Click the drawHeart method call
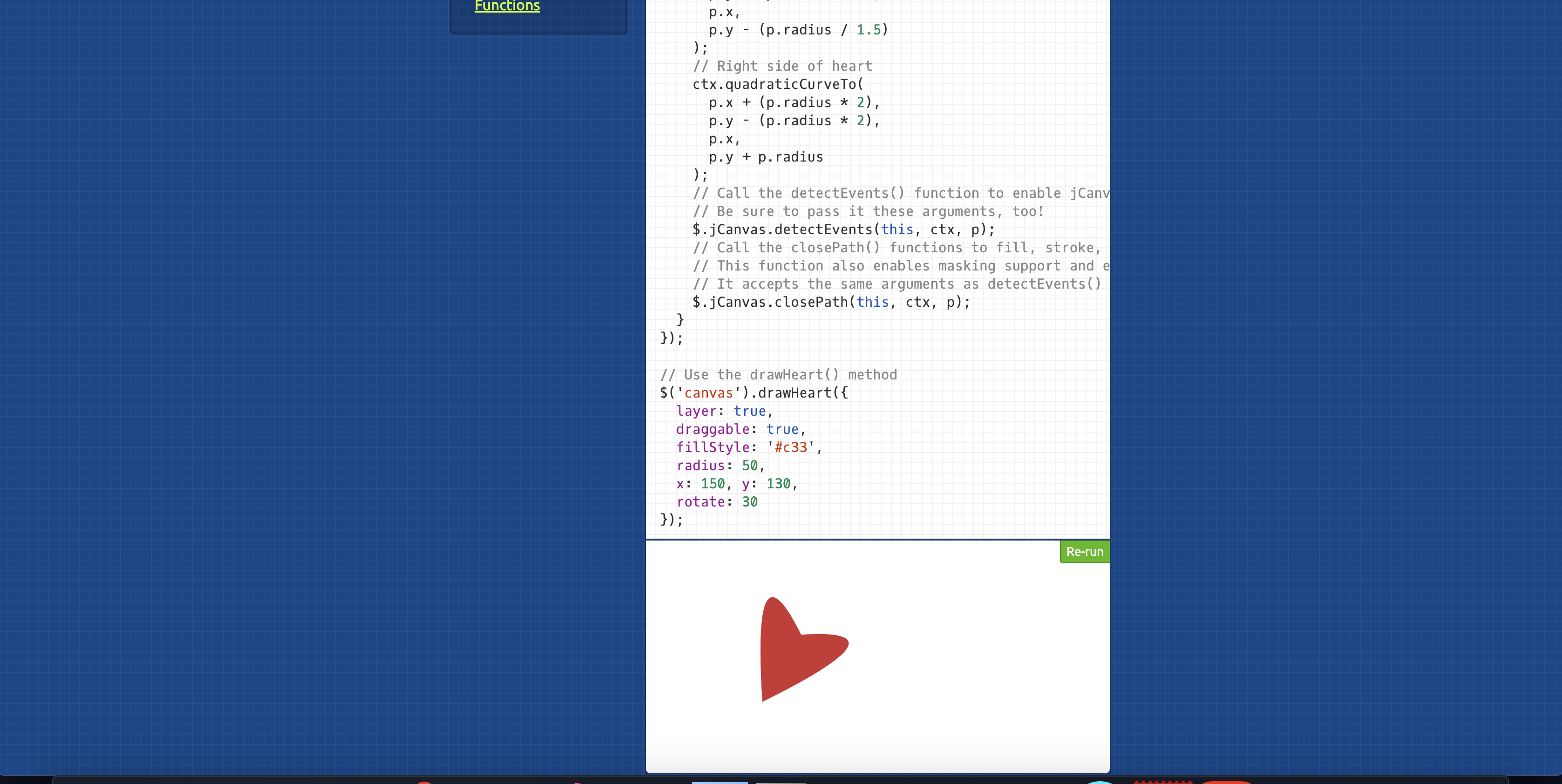 point(795,393)
